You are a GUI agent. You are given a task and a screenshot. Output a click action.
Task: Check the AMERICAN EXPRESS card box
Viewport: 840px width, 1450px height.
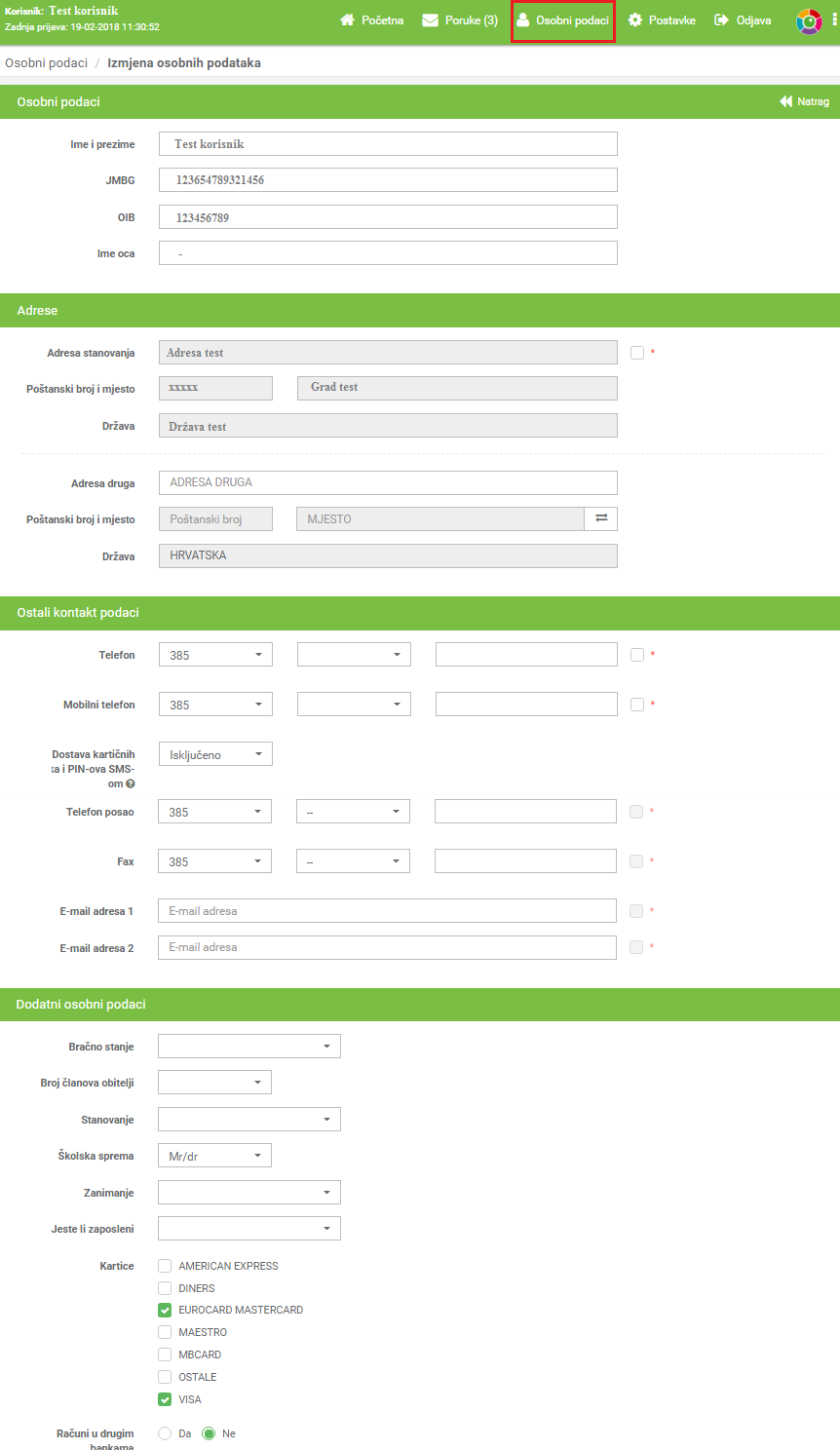tap(165, 1266)
